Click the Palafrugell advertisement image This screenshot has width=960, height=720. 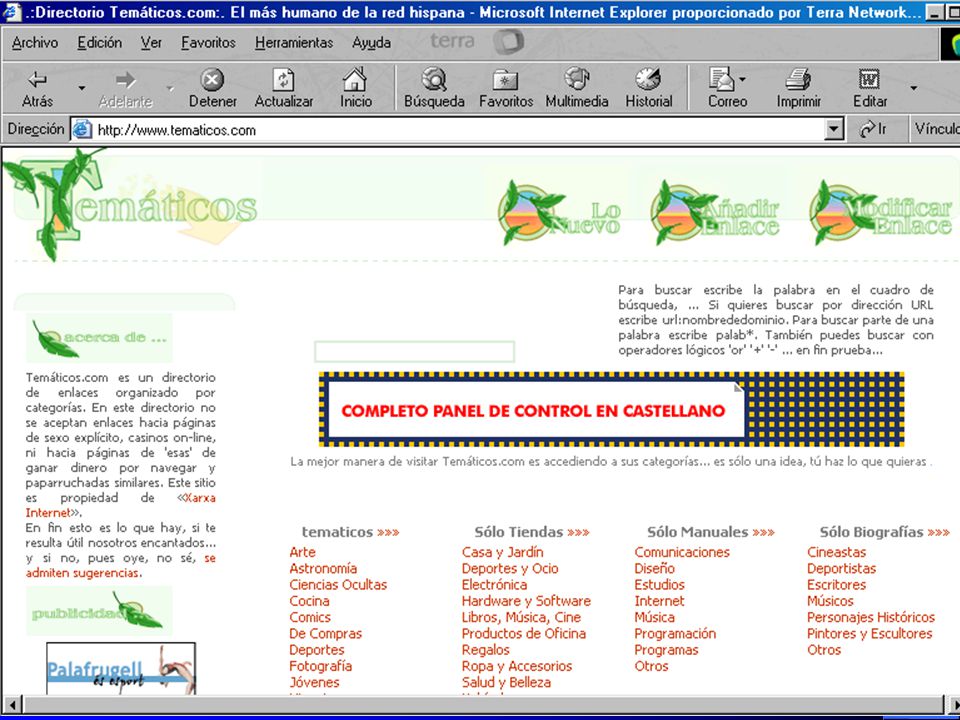[x=121, y=669]
